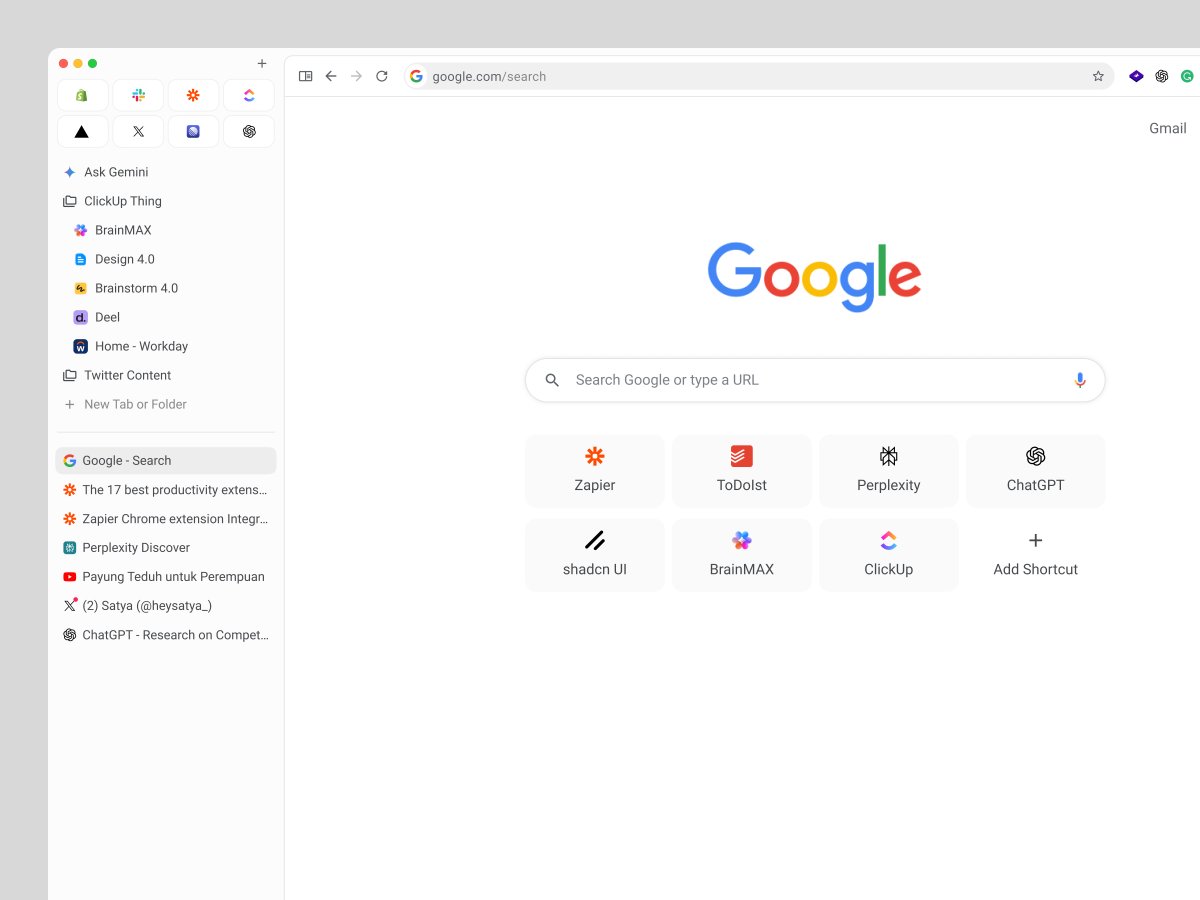Toggle the sidebar panel icon
1200x900 pixels.
click(306, 76)
